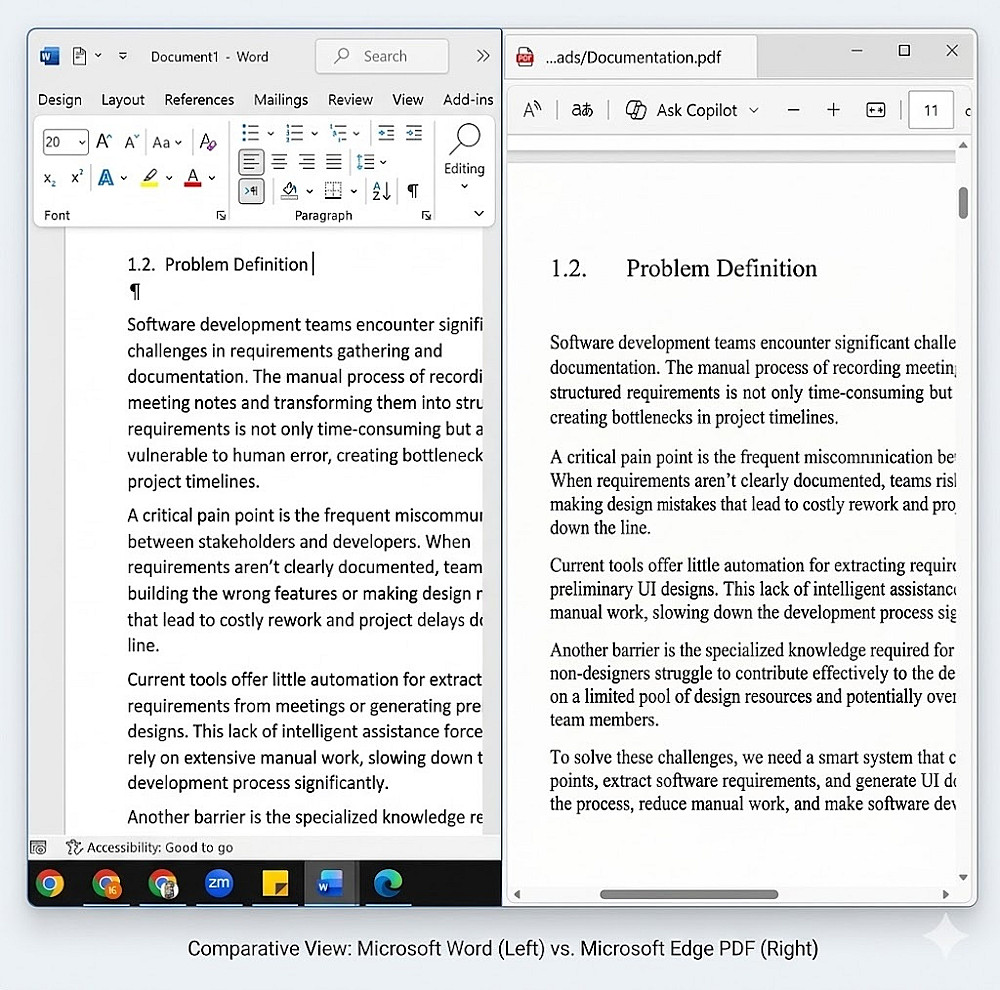Click the Editing button in the ribbon
The width and height of the screenshot is (1000, 990).
tap(464, 157)
